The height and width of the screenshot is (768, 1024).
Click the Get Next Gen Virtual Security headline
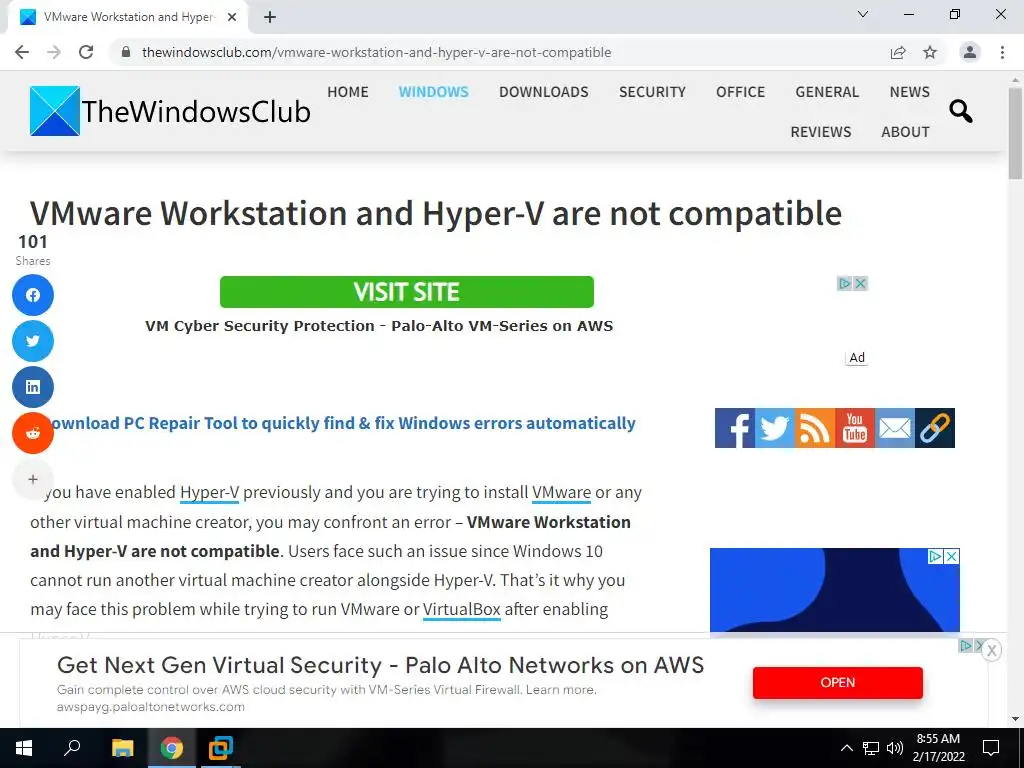click(x=381, y=665)
